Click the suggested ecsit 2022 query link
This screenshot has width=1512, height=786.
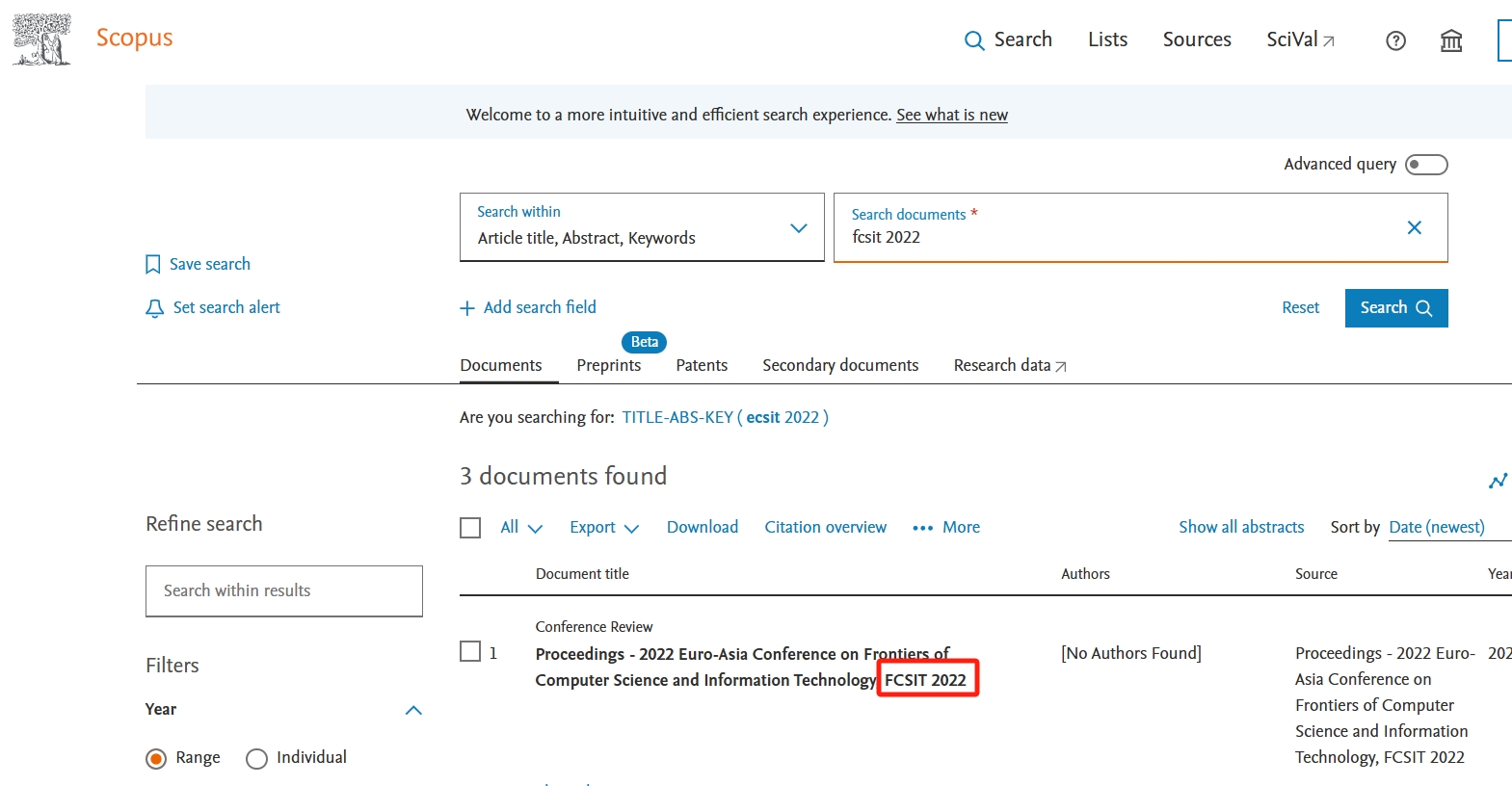[725, 417]
